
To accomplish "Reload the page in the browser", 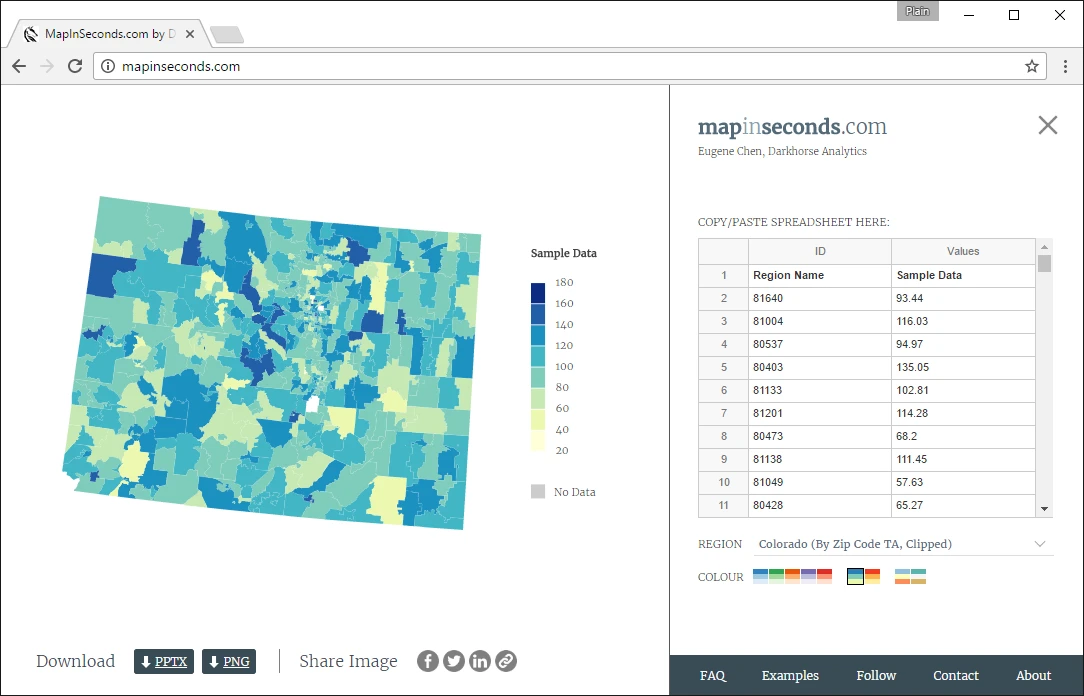I will tap(75, 66).
